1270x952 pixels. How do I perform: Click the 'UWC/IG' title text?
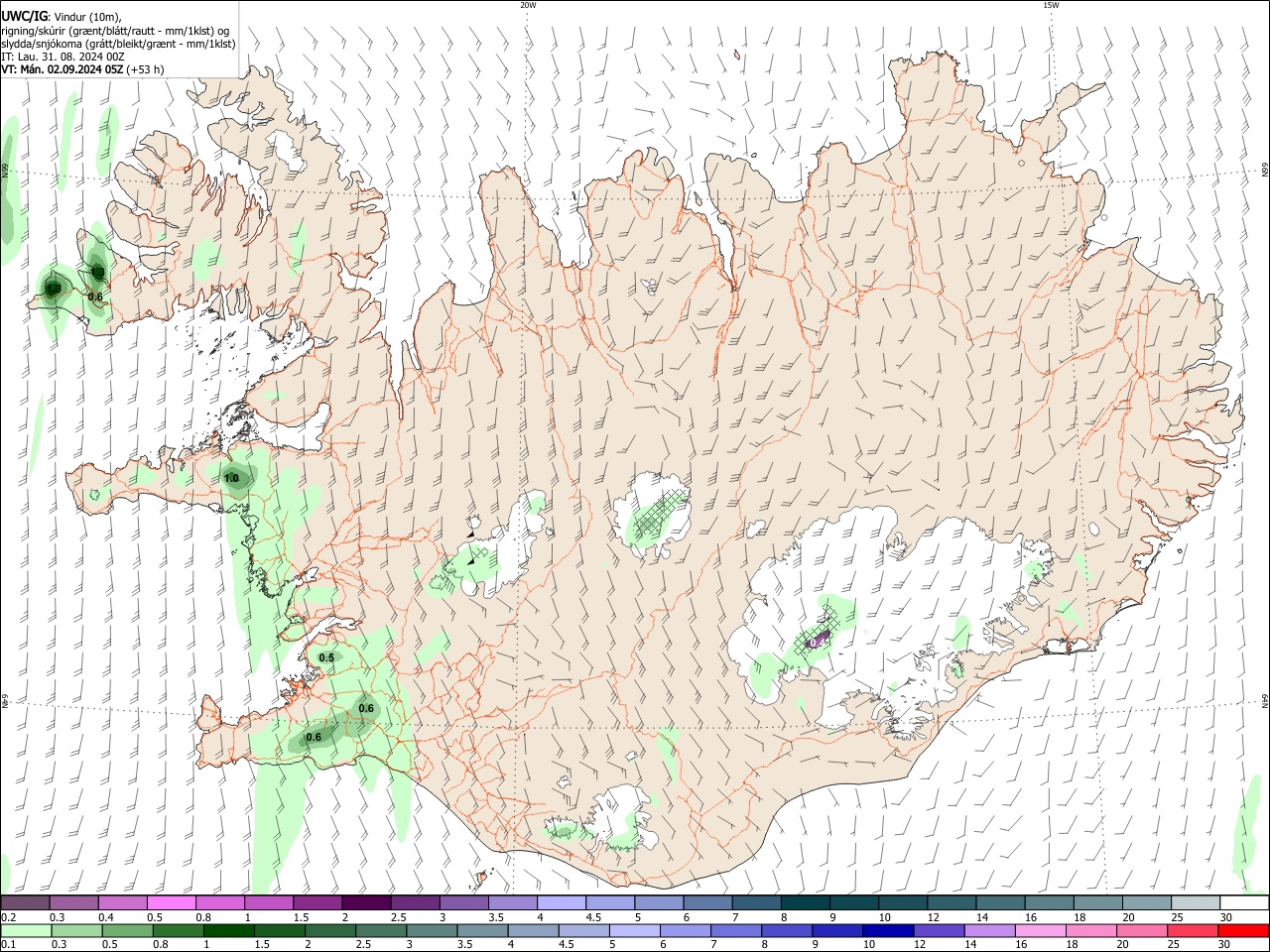[24, 16]
